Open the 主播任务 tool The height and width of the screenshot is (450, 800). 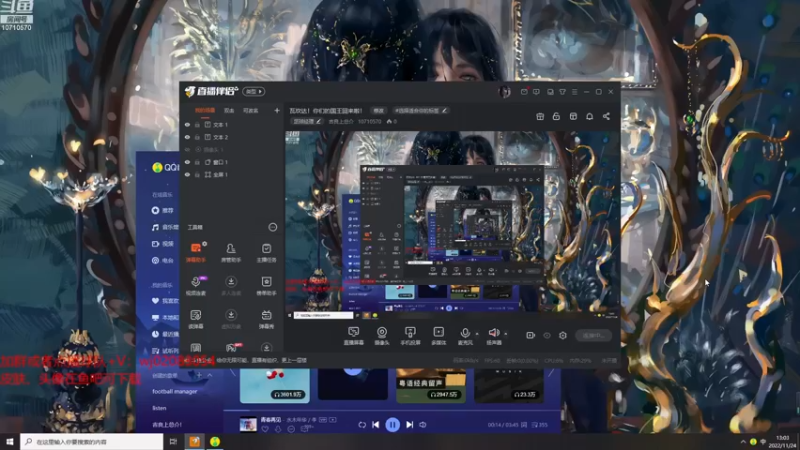coord(267,250)
